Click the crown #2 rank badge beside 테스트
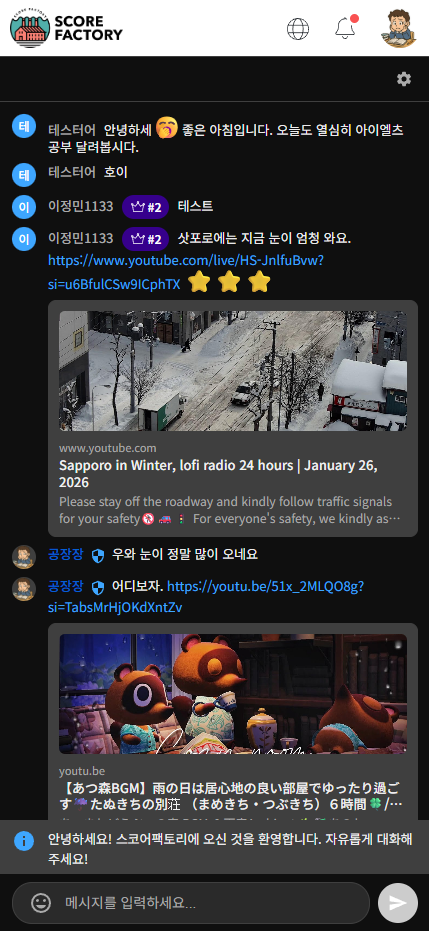Viewport: 429px width, 931px height. [145, 207]
